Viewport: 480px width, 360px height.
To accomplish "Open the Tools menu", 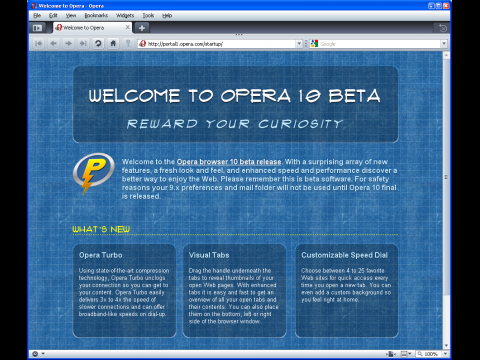I will click(x=148, y=15).
